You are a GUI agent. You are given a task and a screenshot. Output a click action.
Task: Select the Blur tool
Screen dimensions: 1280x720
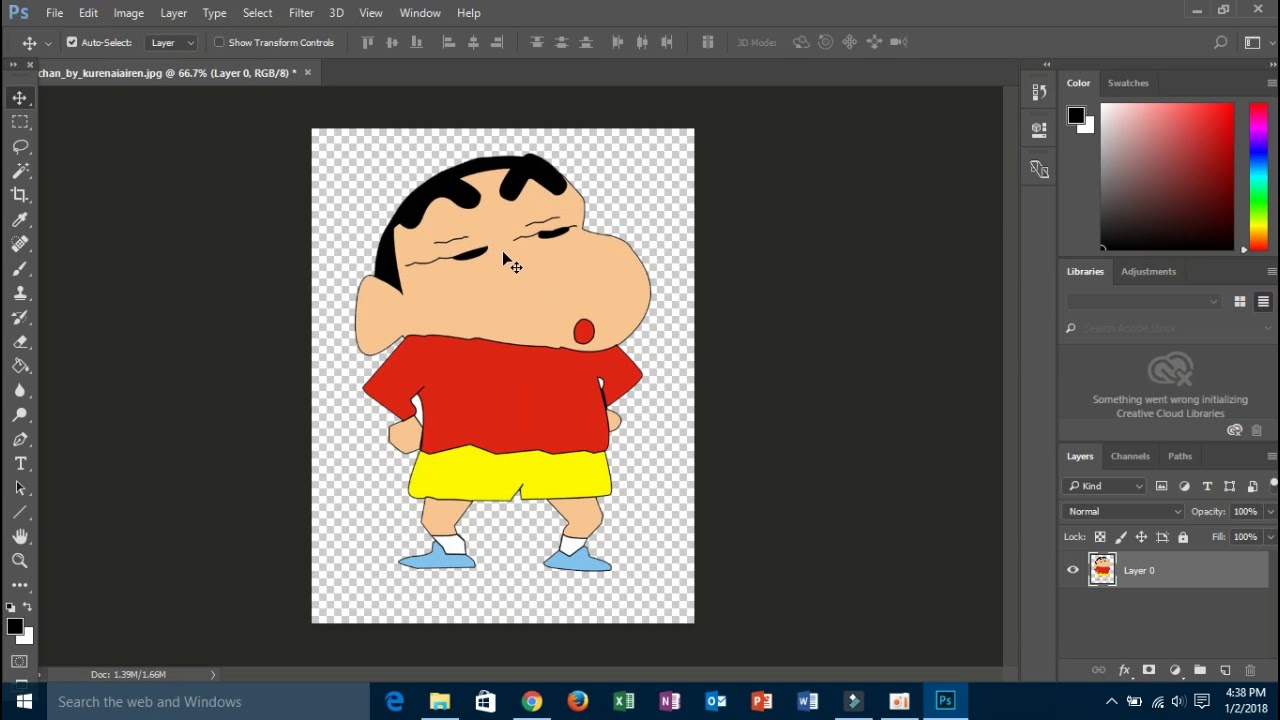20,391
